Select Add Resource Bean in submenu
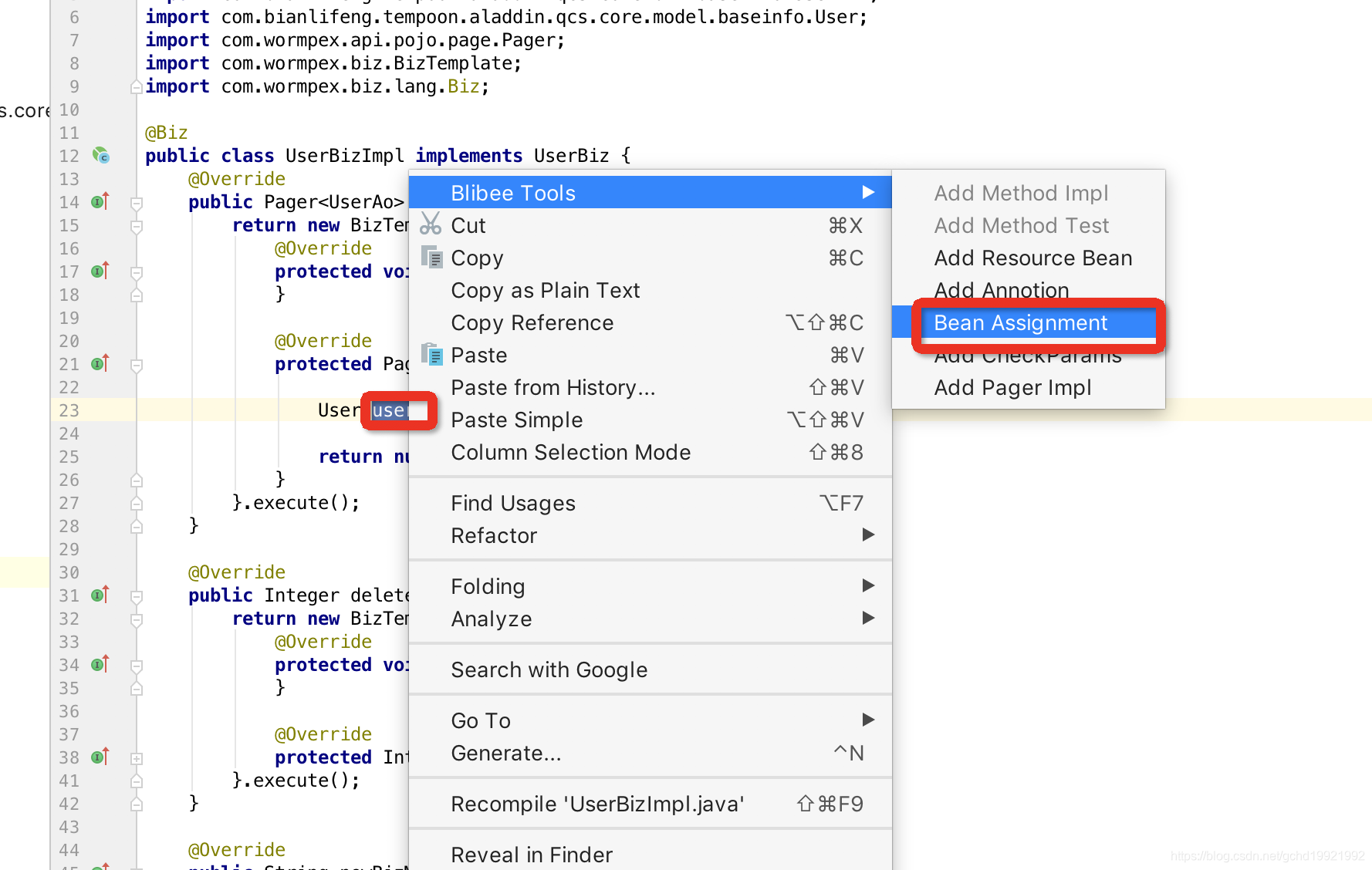 pos(1028,258)
